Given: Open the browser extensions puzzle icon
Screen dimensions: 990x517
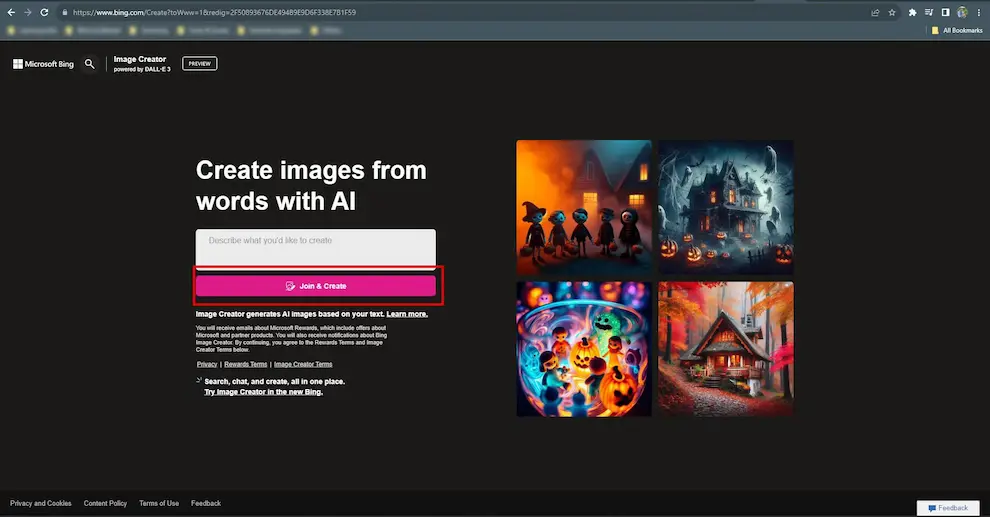Looking at the screenshot, I should [x=912, y=12].
